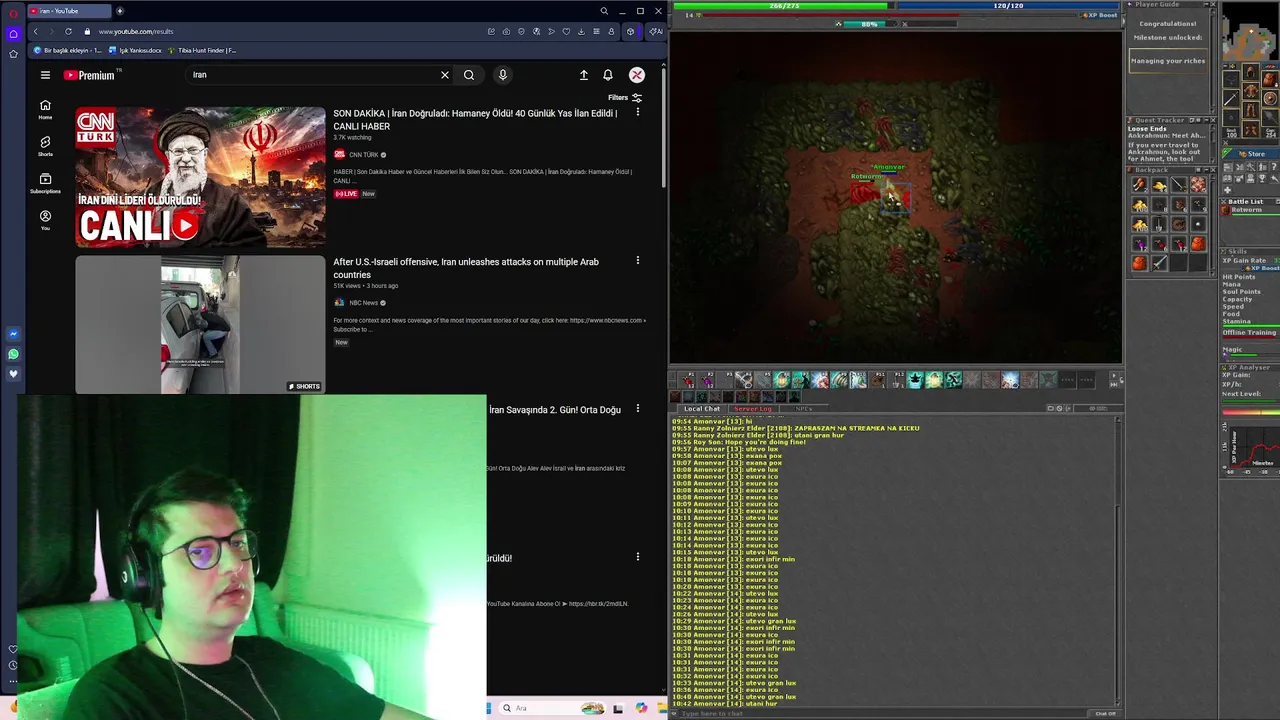Screen dimensions: 1280x720
Task: Close the Quest Tracker panel
Action: (1213, 120)
